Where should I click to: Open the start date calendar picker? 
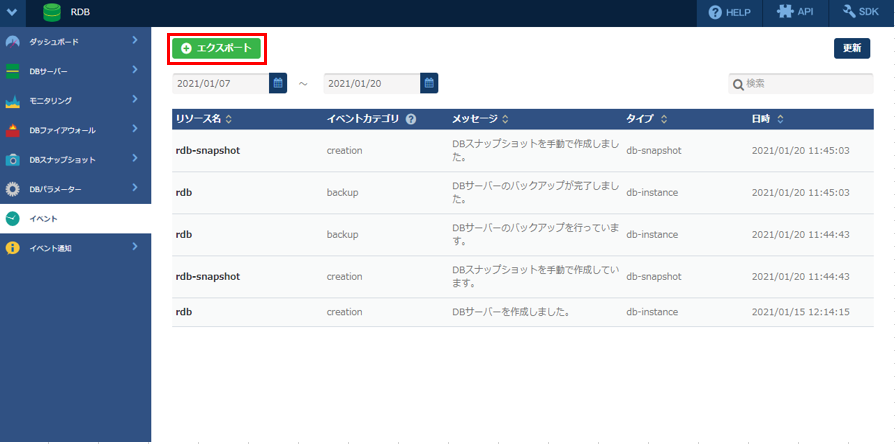pos(278,83)
